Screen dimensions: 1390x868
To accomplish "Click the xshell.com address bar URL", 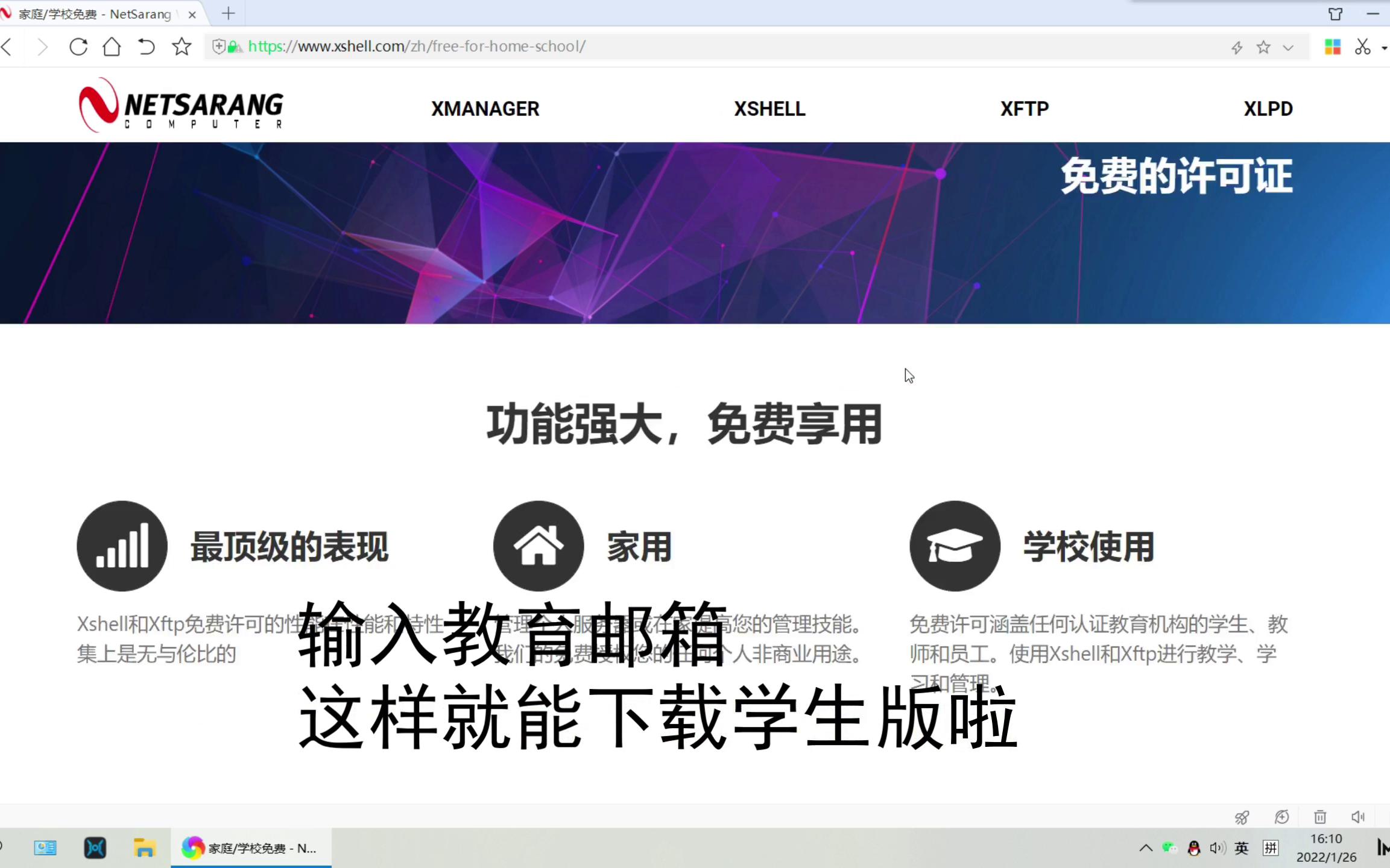I will [x=416, y=46].
